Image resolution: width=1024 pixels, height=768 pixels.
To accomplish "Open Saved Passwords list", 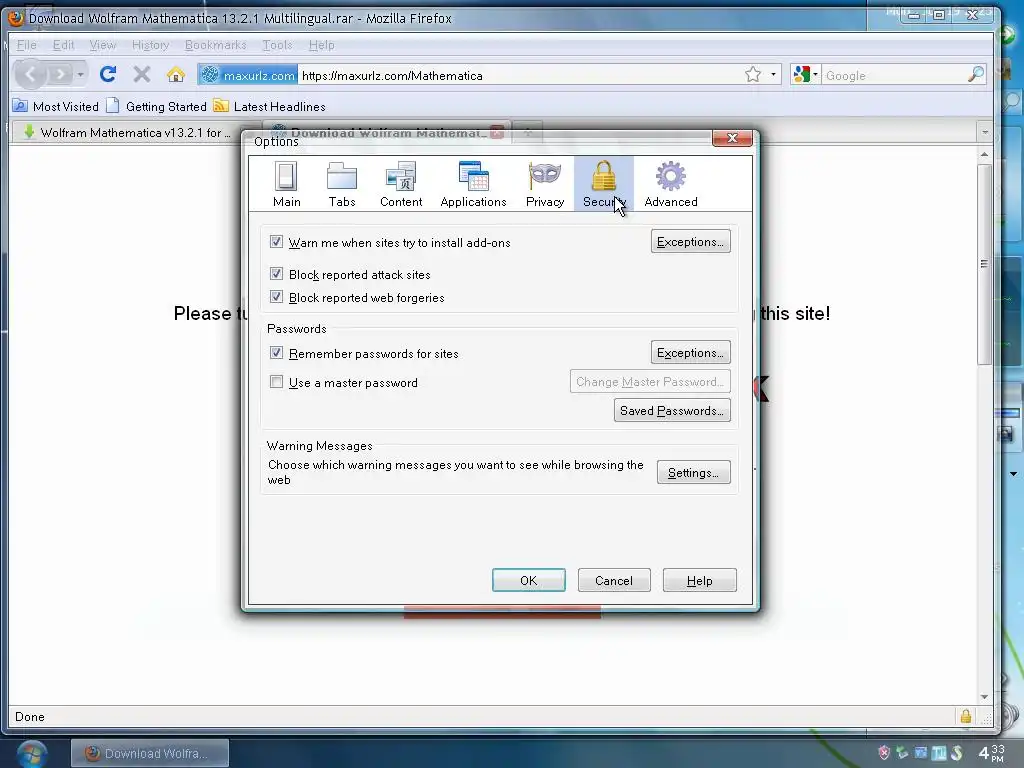I will click(x=672, y=410).
